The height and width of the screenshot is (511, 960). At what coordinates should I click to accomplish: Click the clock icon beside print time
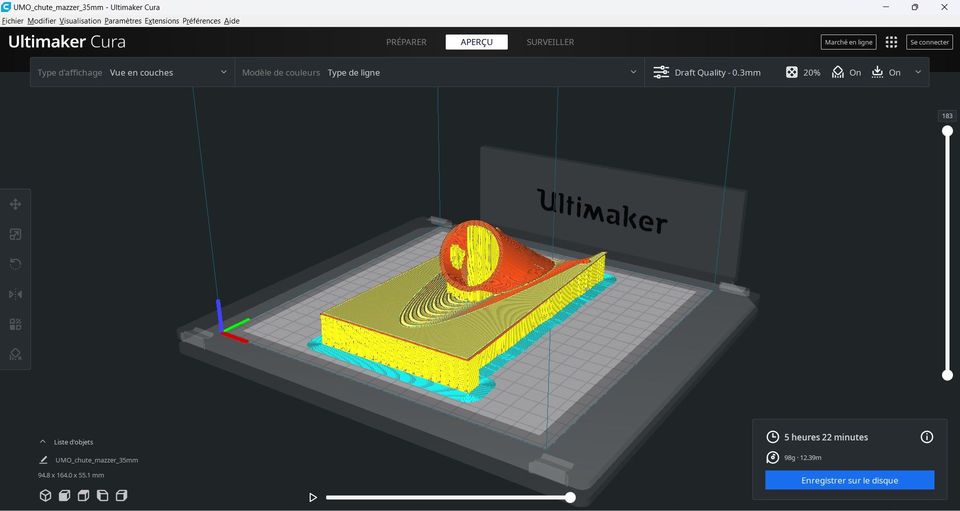pyautogui.click(x=773, y=437)
